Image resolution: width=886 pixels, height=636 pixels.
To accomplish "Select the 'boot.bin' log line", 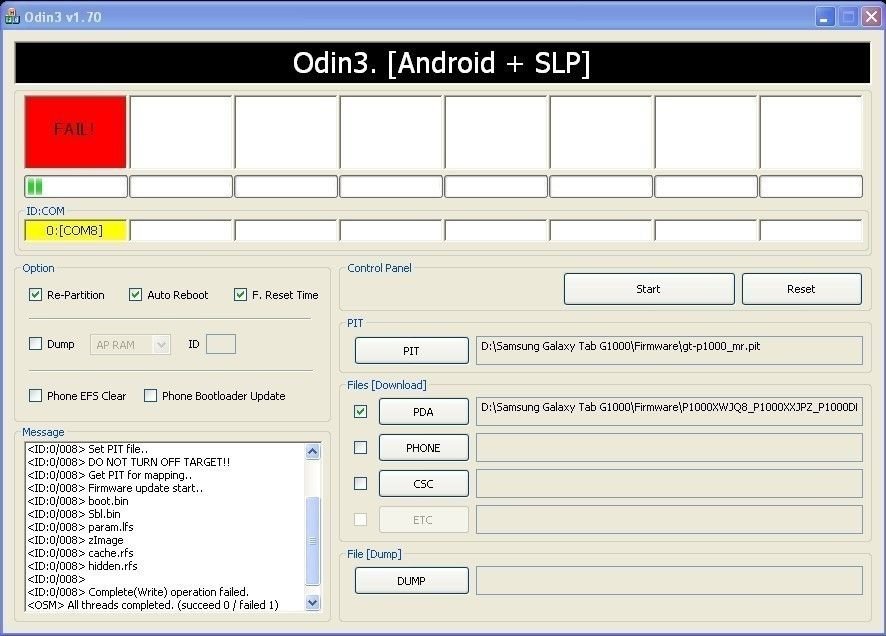I will (78, 501).
